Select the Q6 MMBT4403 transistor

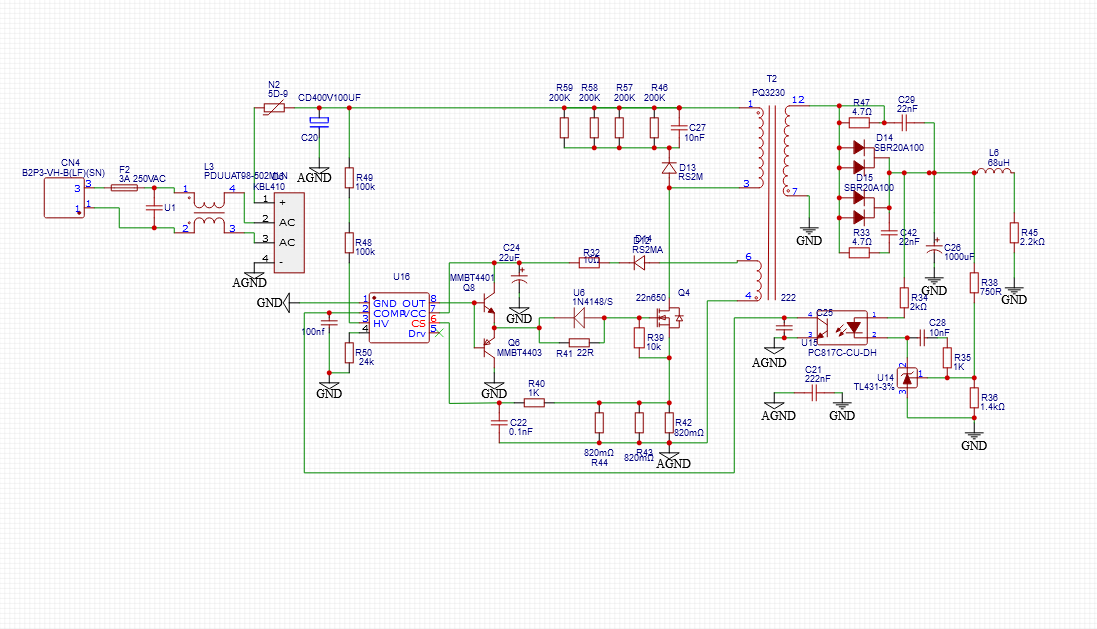click(x=487, y=346)
